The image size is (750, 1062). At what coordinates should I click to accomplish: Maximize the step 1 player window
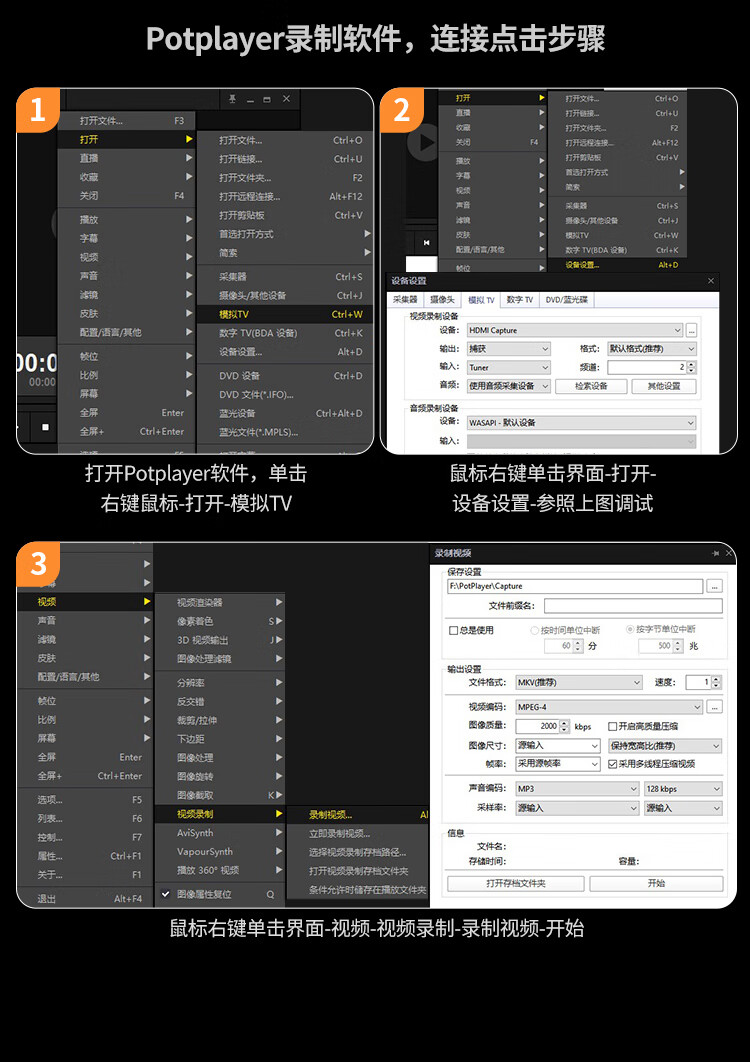[x=267, y=100]
